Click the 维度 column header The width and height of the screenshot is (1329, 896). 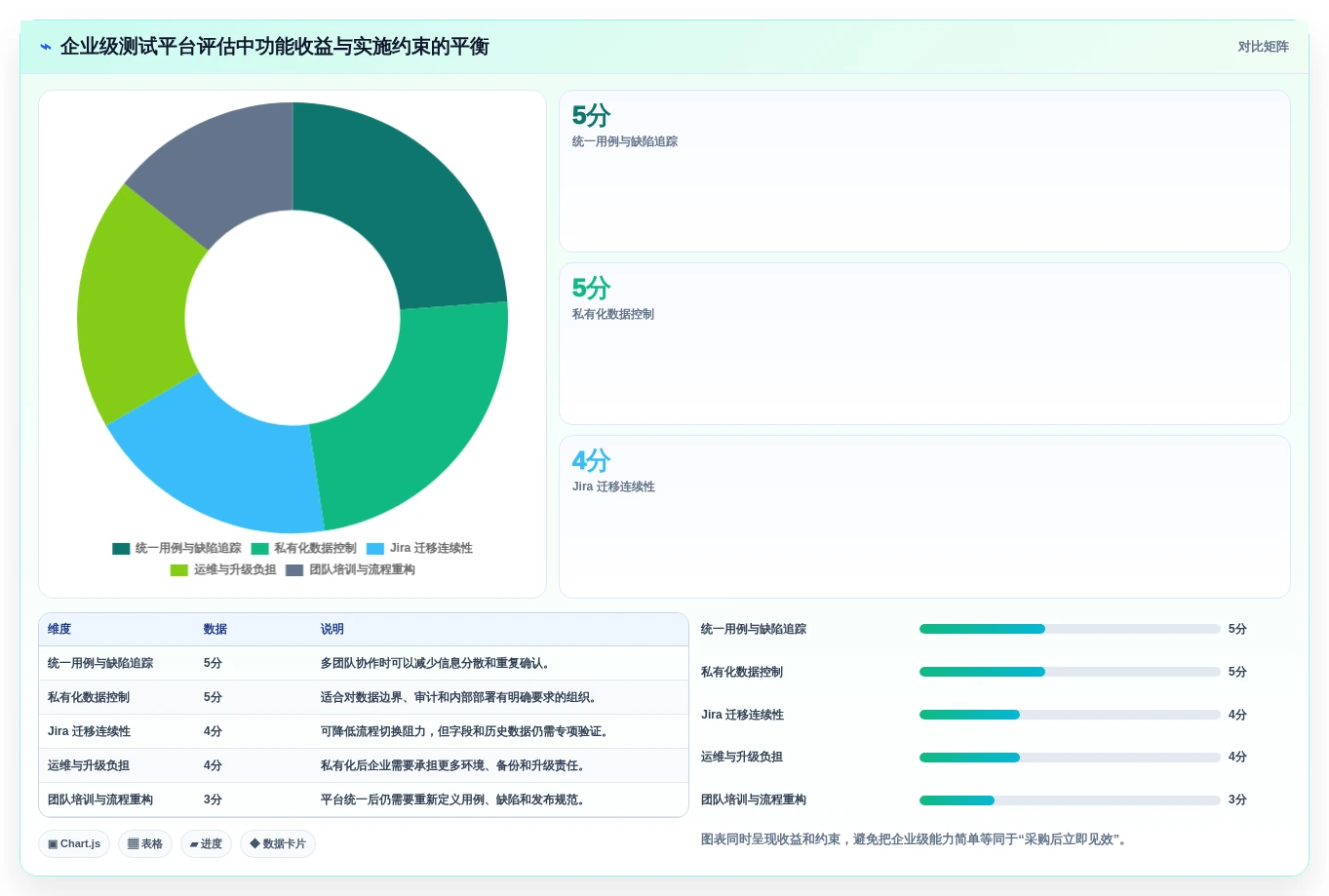coord(59,630)
